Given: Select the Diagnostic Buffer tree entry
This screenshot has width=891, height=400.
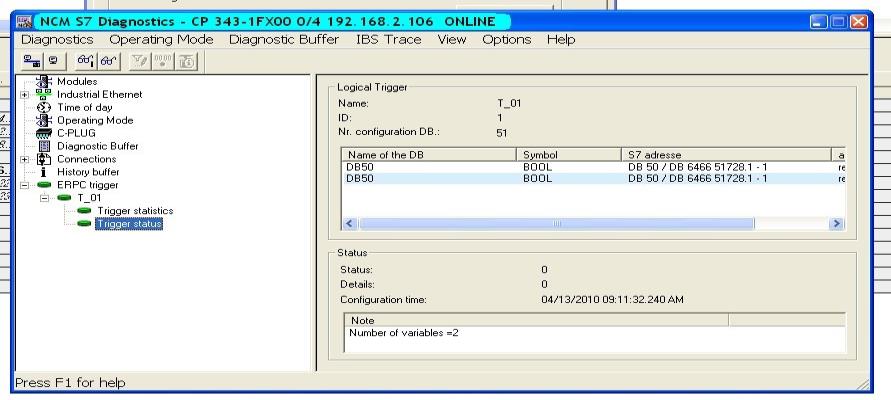Looking at the screenshot, I should click(x=98, y=146).
